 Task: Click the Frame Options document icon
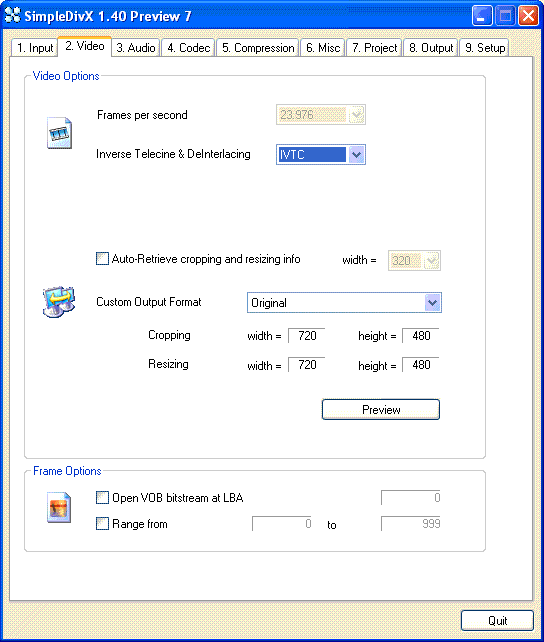click(x=59, y=508)
